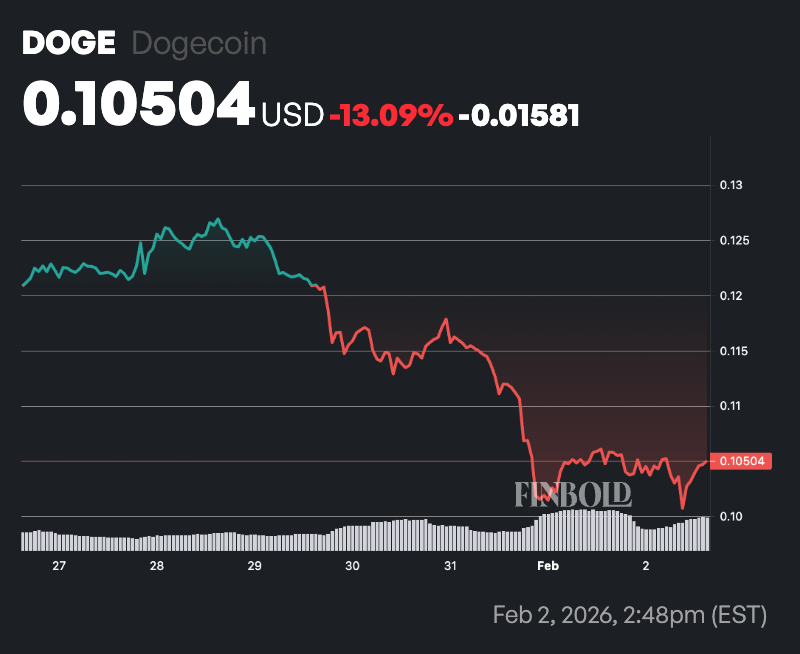
Task: Click the 0.115 price axis label
Action: click(x=735, y=351)
